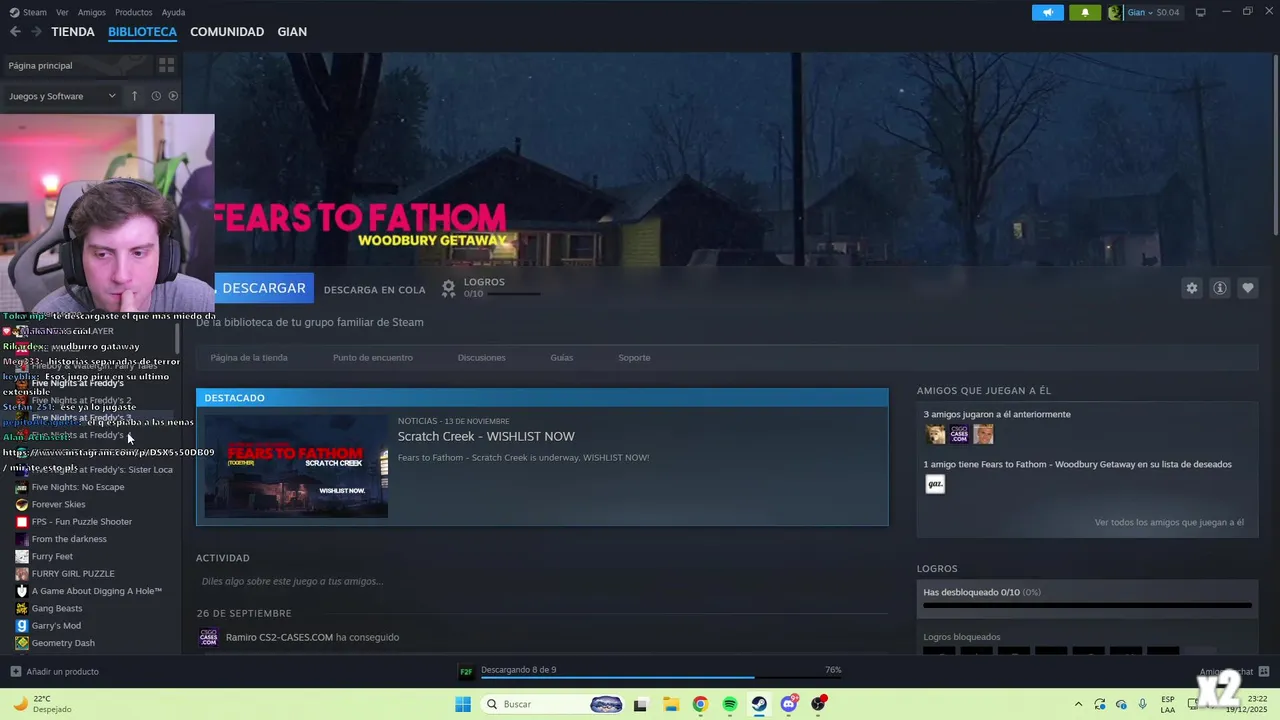
Task: Select Gang Beasts in library list
Action: [57, 608]
